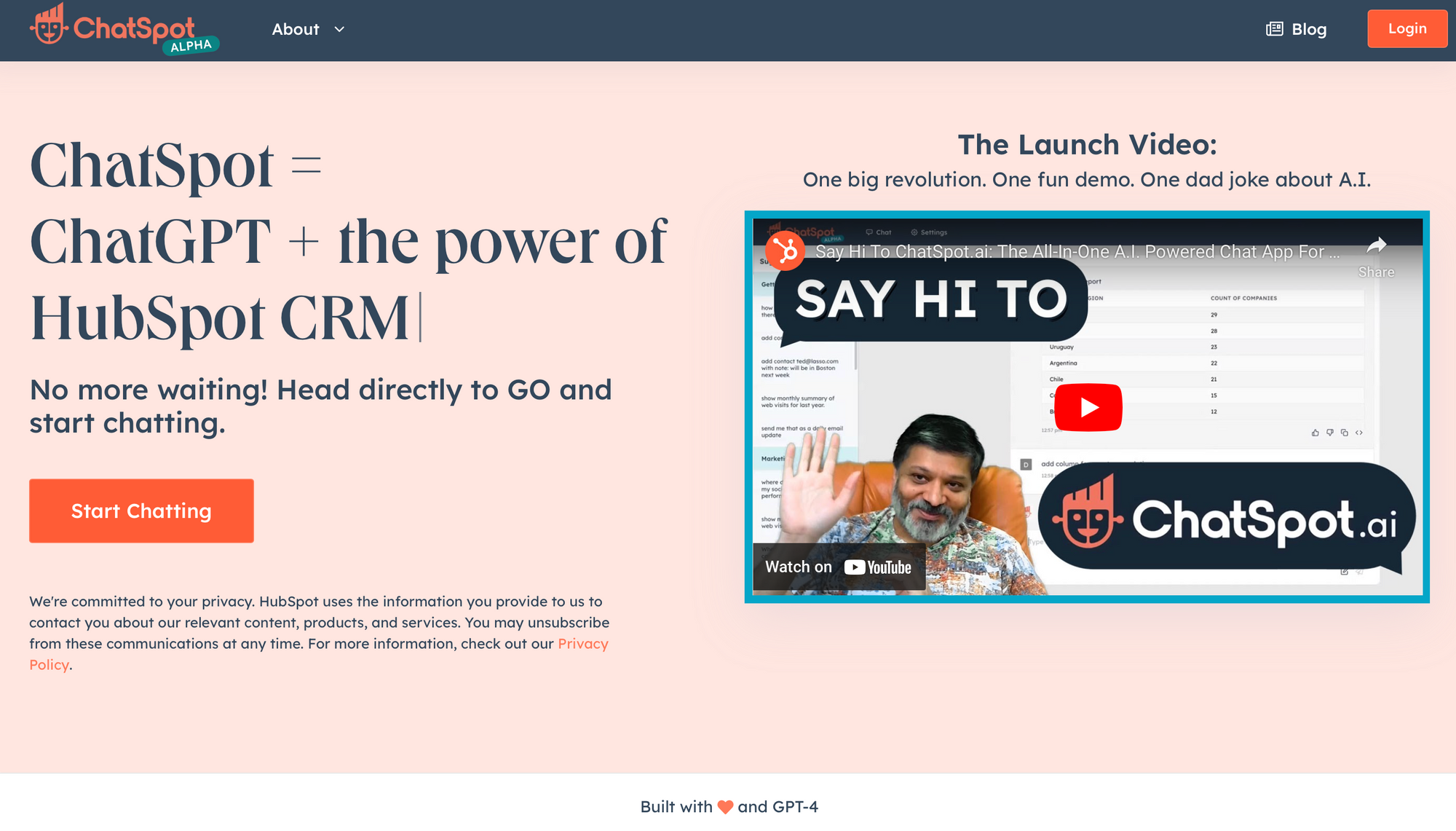Open the About dropdown menu

coord(296,29)
